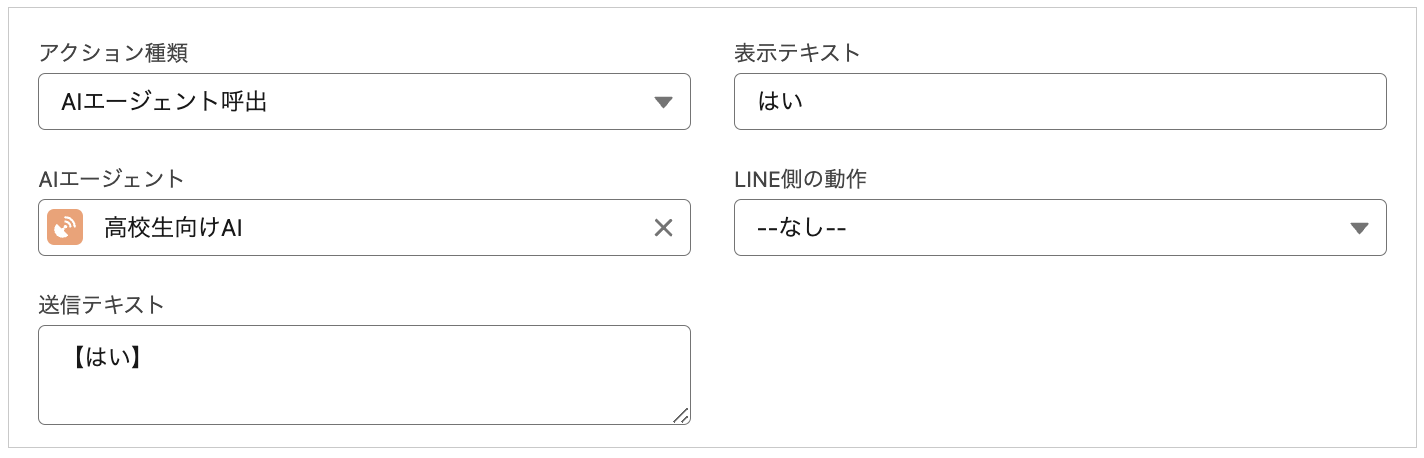Place cursor after はい in 表示テキスト

tap(806, 102)
